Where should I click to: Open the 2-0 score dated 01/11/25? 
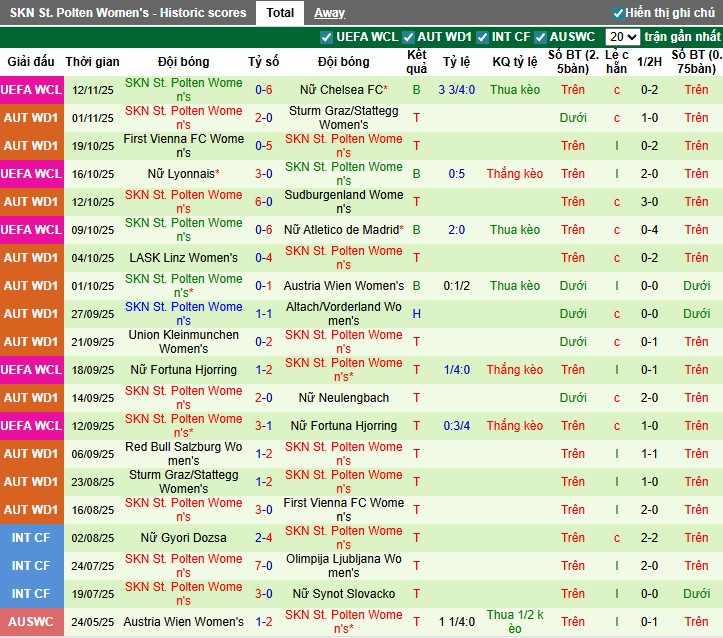[x=264, y=118]
